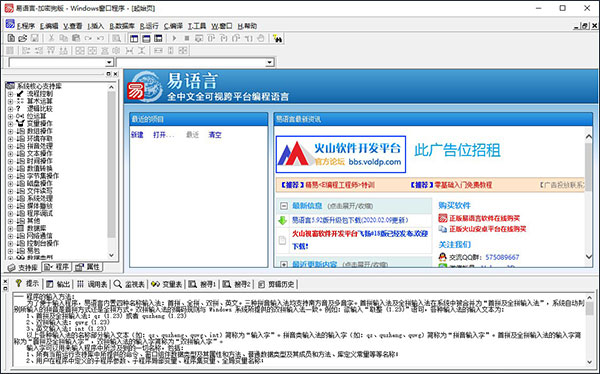This screenshot has width=600, height=374.
Task: Click the float icon of the support library panel
Action: (108, 74)
